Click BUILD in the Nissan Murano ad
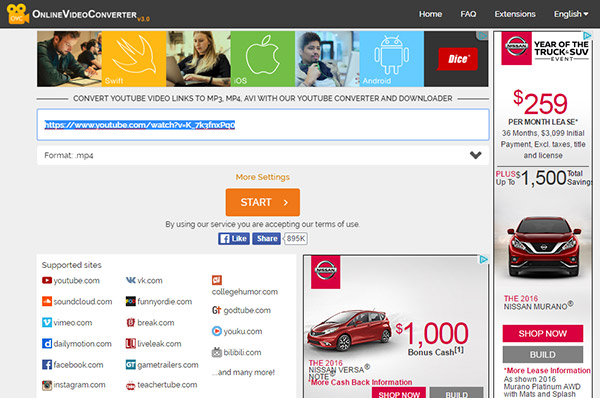 click(x=543, y=354)
